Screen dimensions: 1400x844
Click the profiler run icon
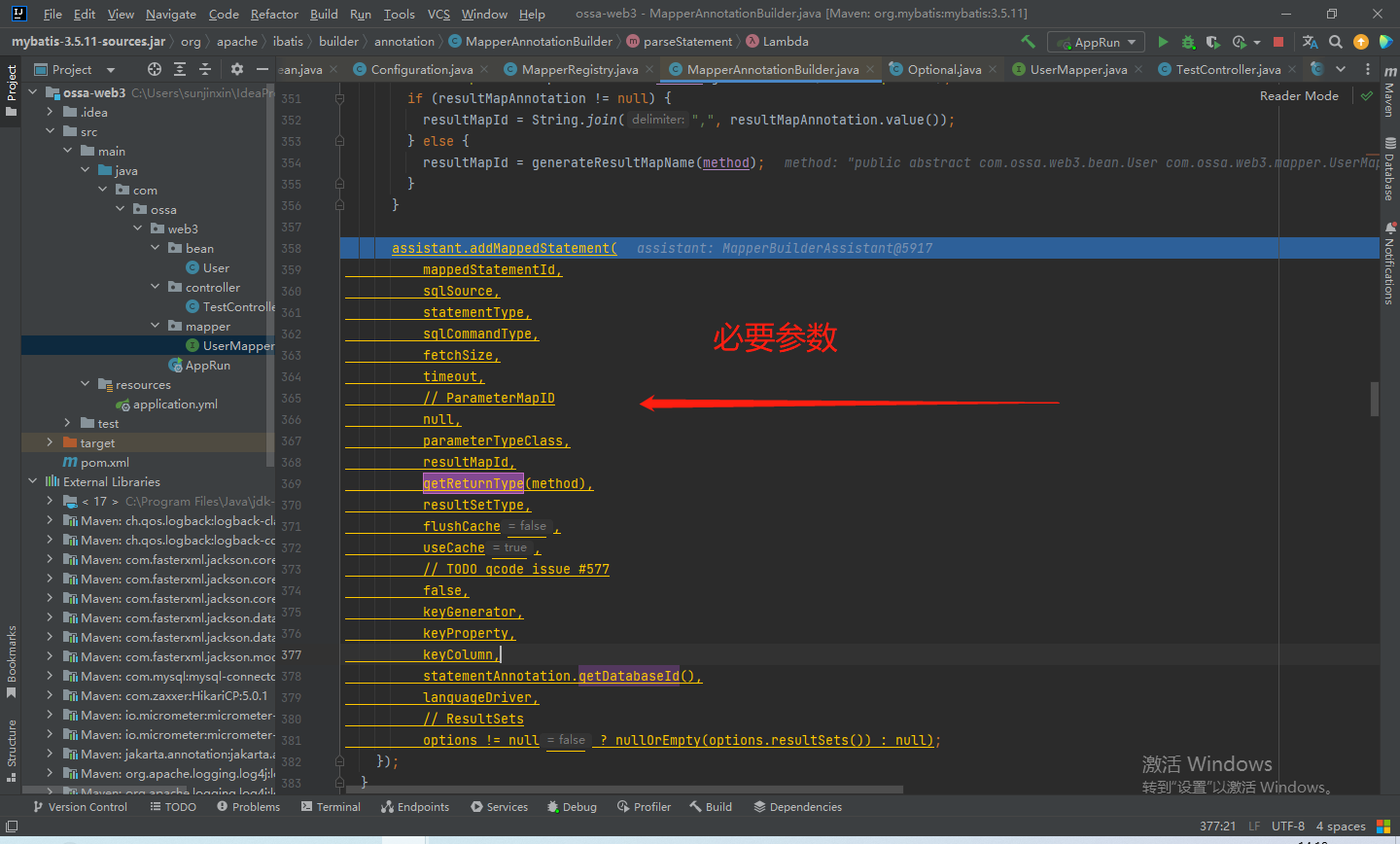pos(1239,42)
